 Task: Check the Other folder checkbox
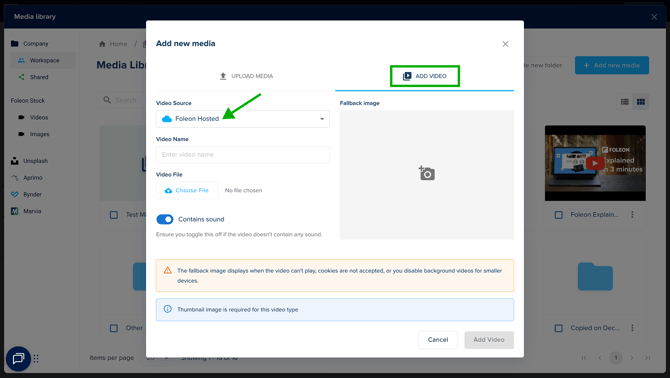[x=114, y=328]
